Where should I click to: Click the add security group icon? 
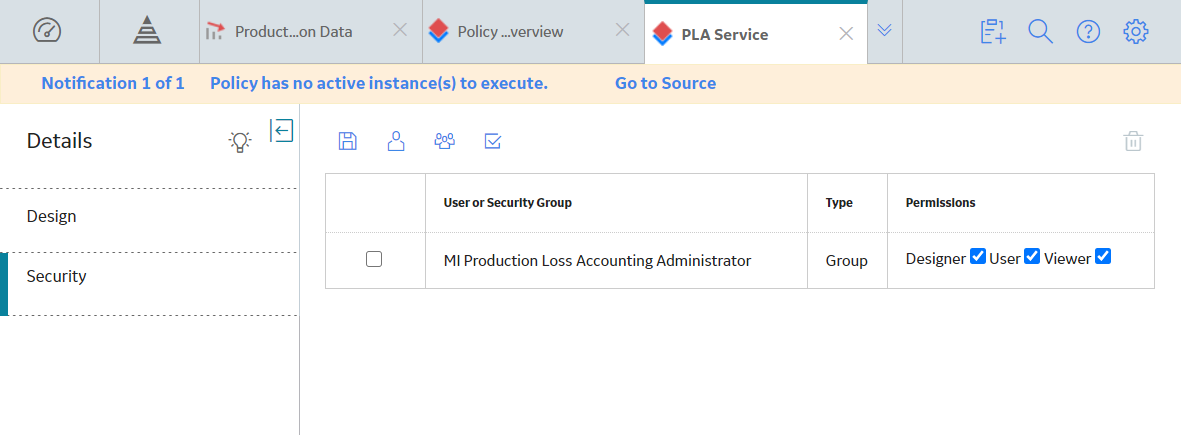pyautogui.click(x=445, y=141)
